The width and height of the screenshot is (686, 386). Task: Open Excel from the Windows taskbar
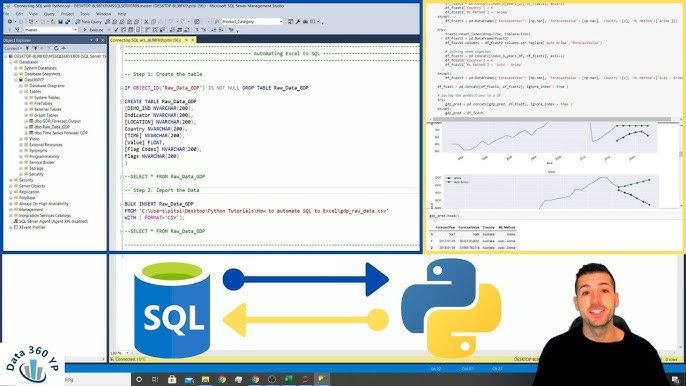(x=288, y=379)
